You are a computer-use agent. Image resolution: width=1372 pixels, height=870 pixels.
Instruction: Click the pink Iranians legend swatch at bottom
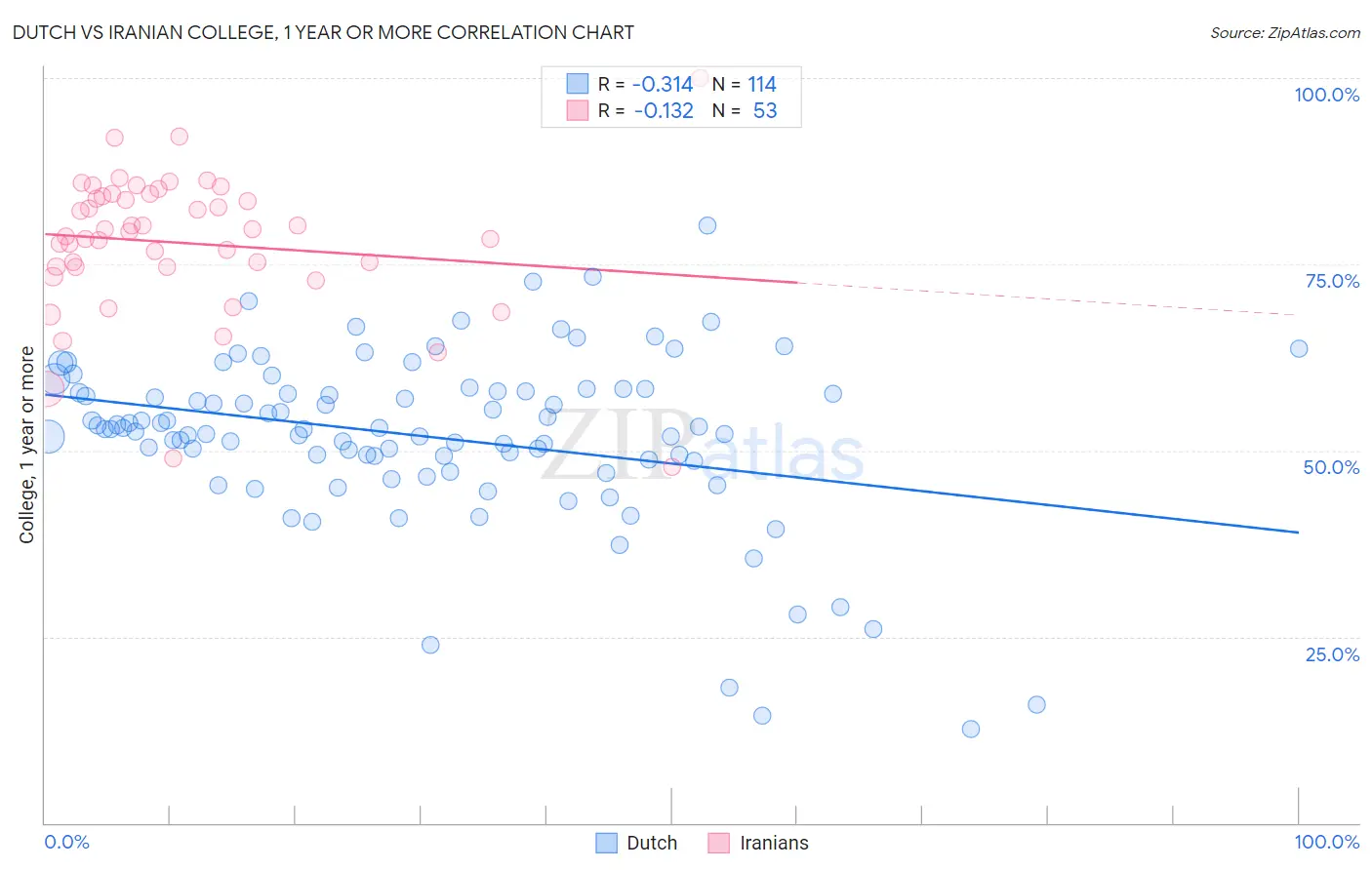719,843
